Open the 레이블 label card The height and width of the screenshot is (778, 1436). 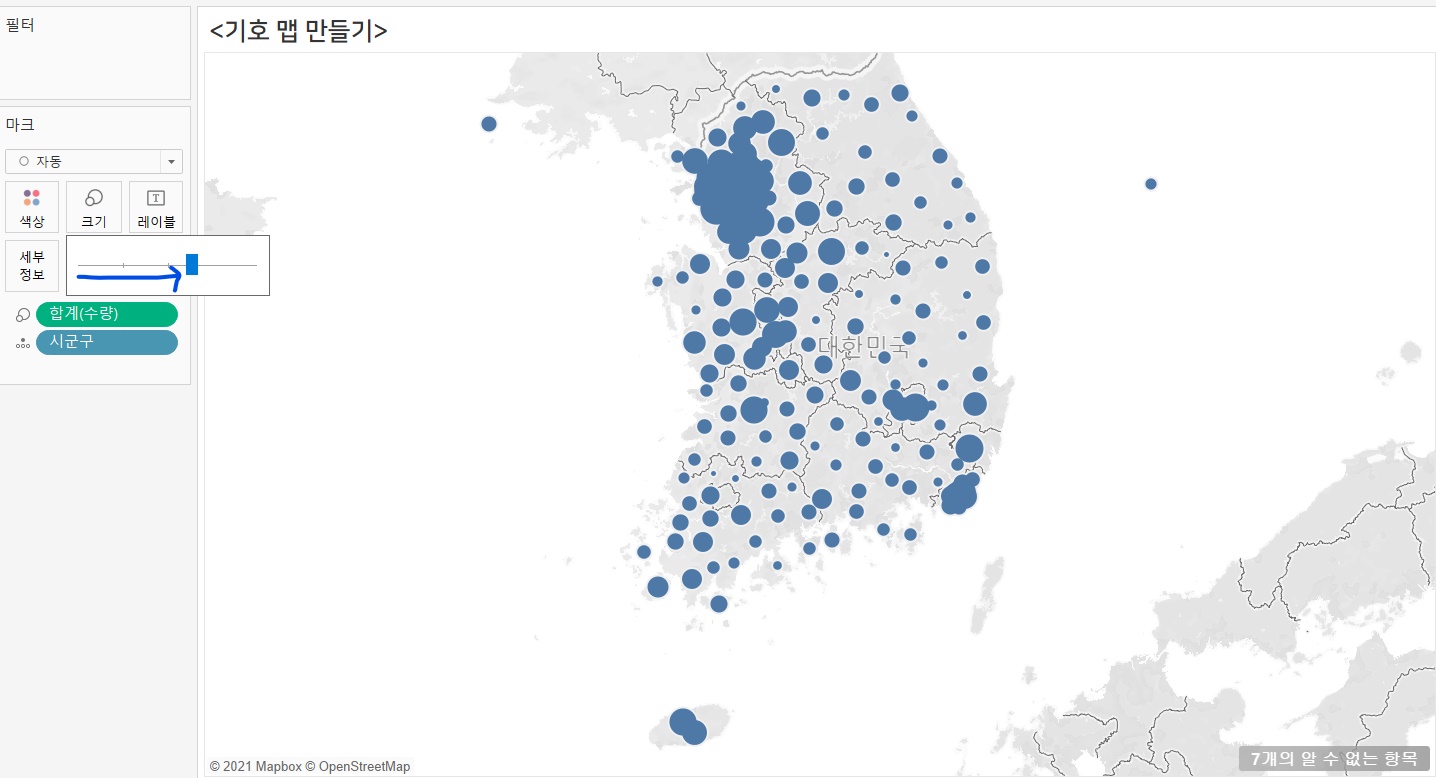[x=156, y=207]
